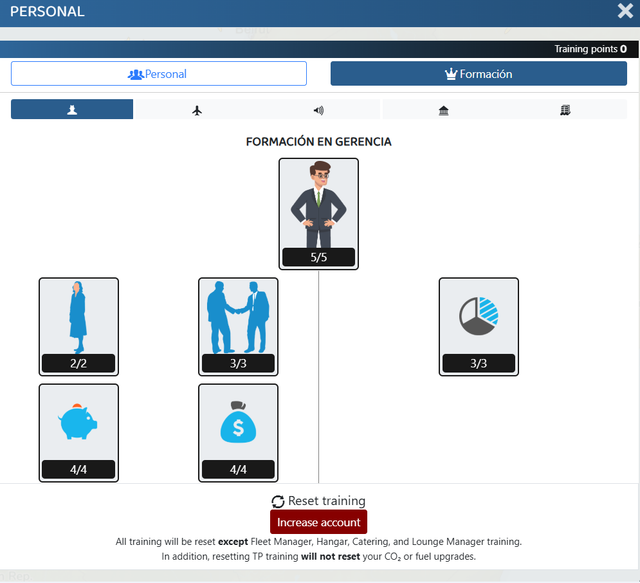Open the Personal staff tab

tap(159, 73)
